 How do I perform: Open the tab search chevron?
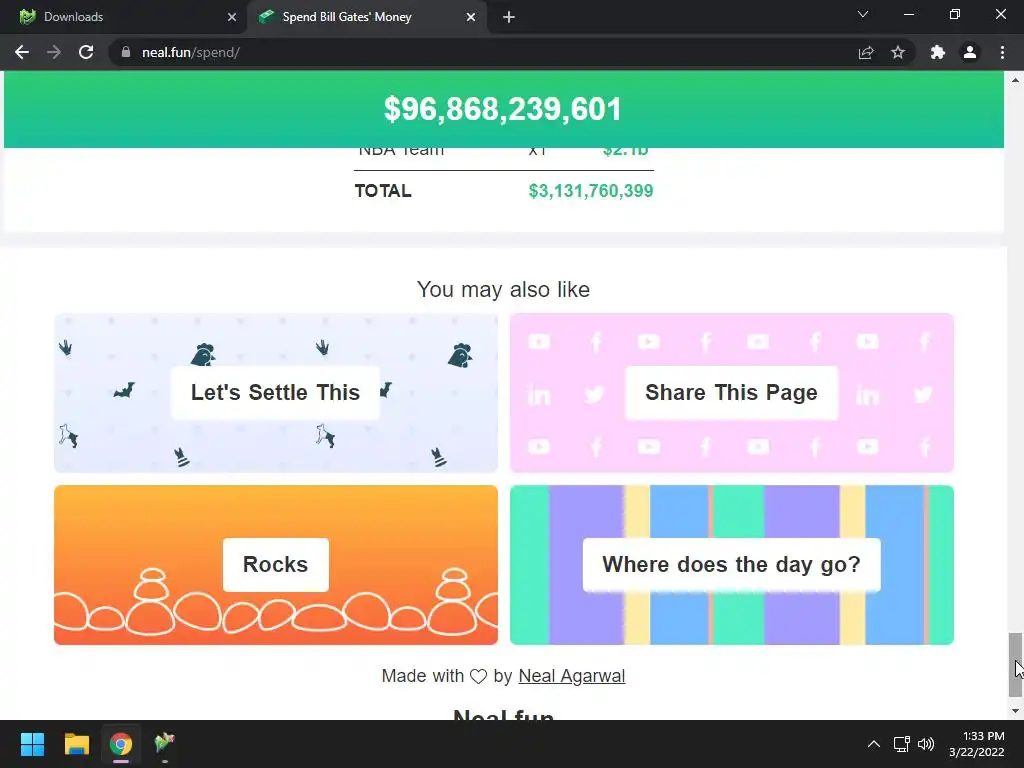(x=863, y=14)
